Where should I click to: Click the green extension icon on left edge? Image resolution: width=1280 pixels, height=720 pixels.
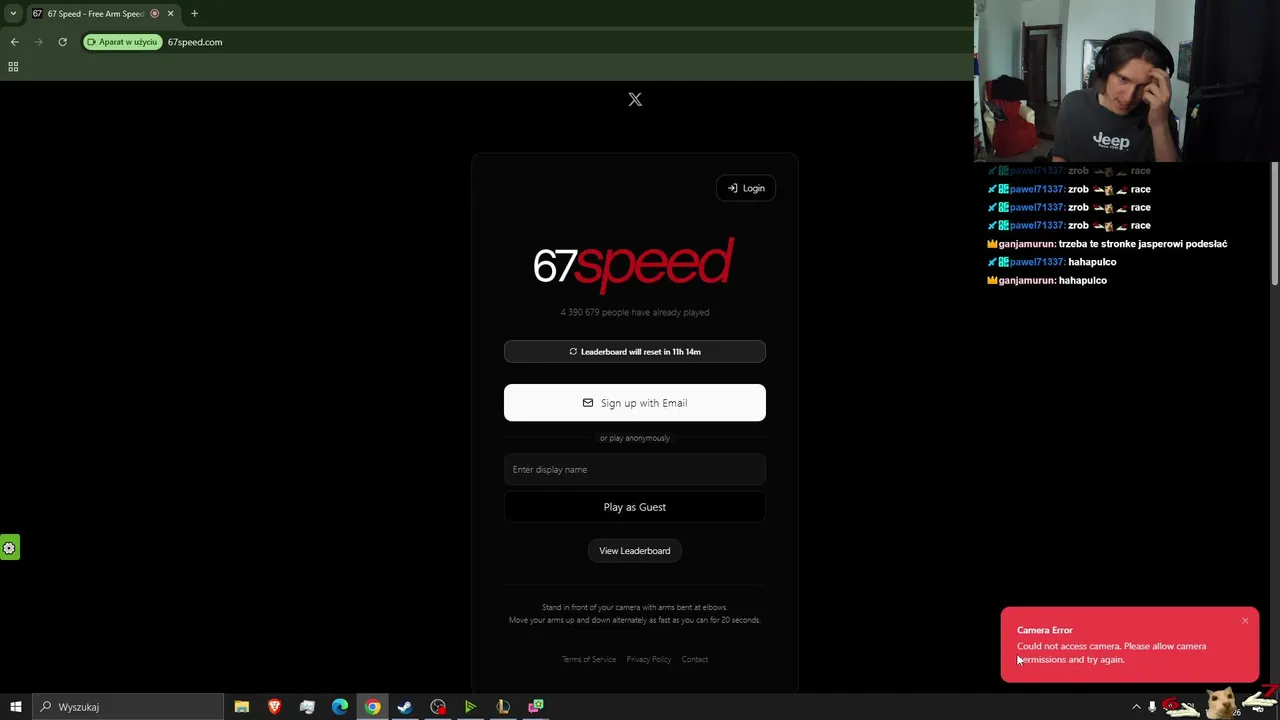point(9,547)
